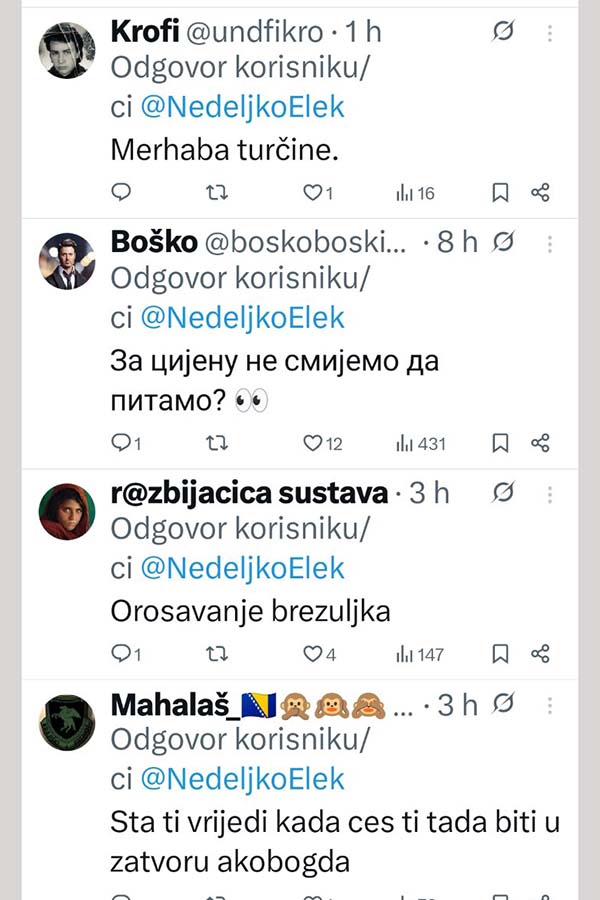Viewport: 600px width, 900px height.
Task: Open more options for Boško's tweet
Action: (x=550, y=243)
